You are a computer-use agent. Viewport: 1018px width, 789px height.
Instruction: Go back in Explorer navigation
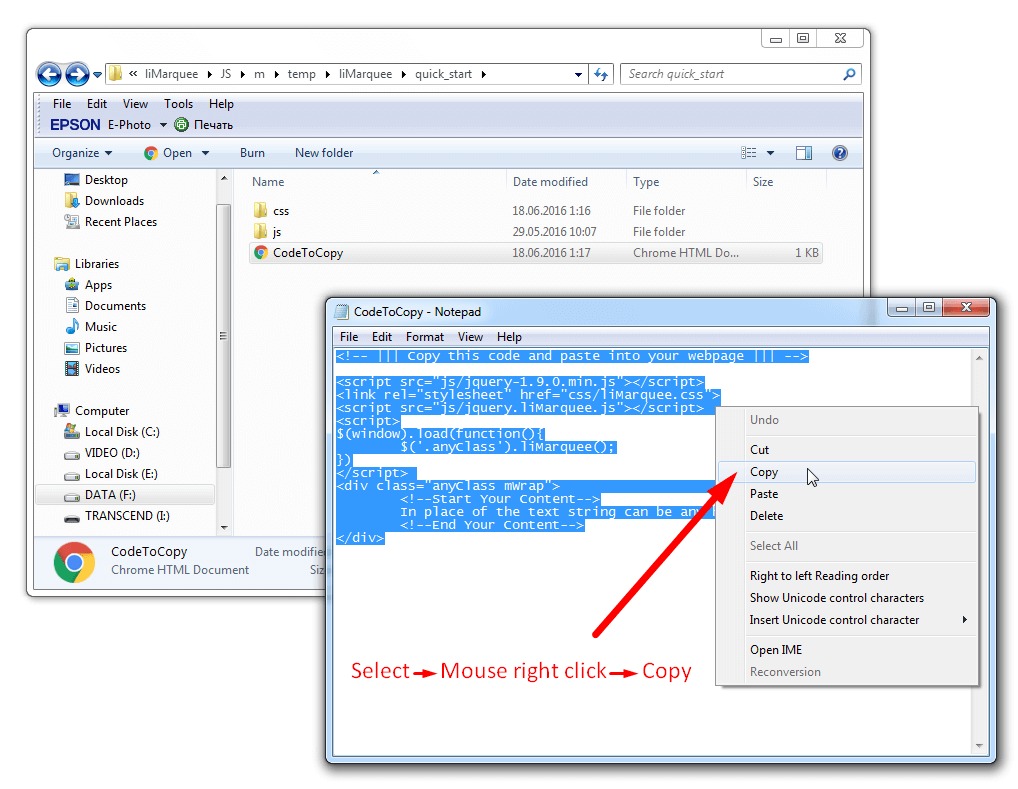[49, 75]
